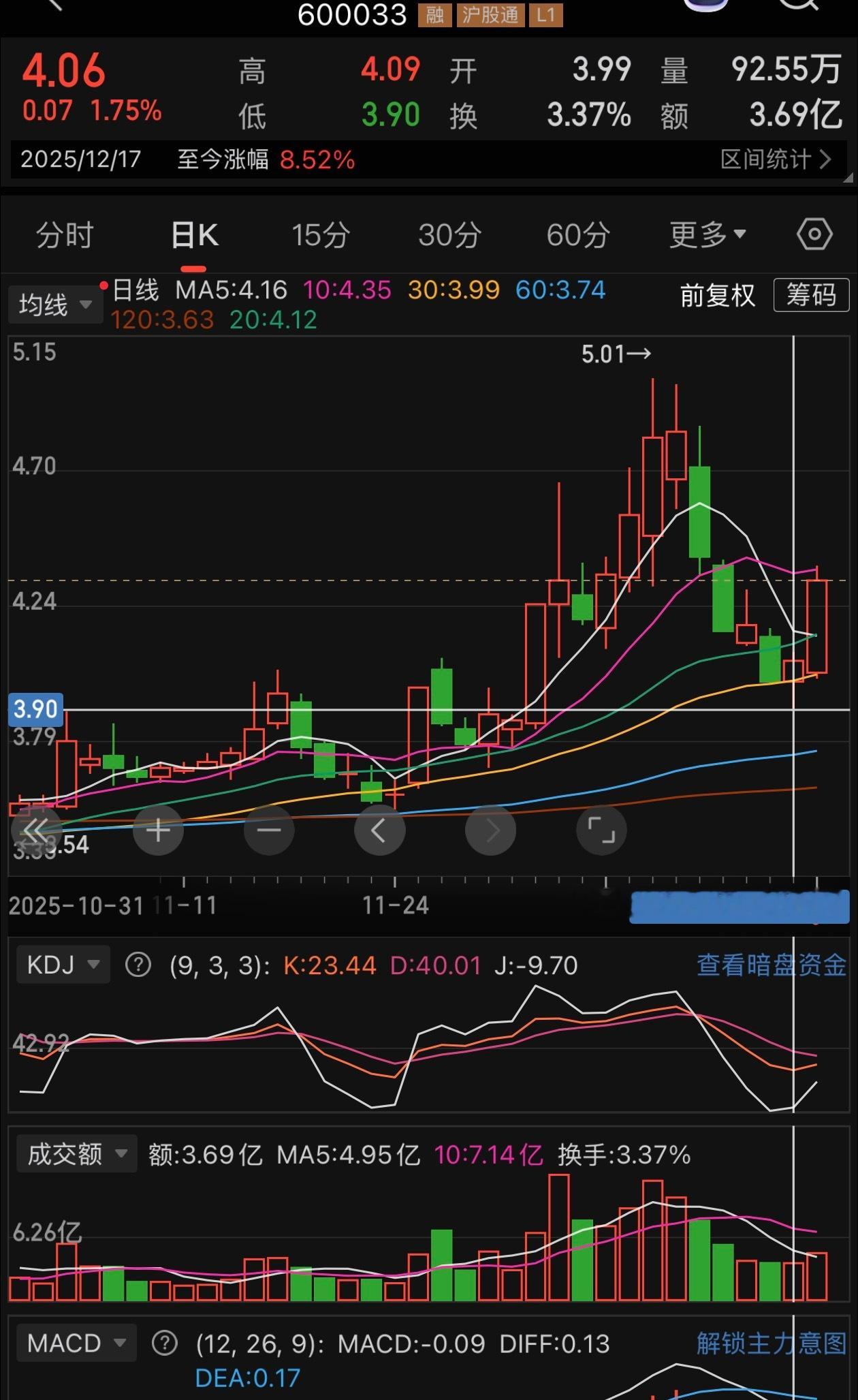Switch to 60分 chart tab

tap(578, 236)
